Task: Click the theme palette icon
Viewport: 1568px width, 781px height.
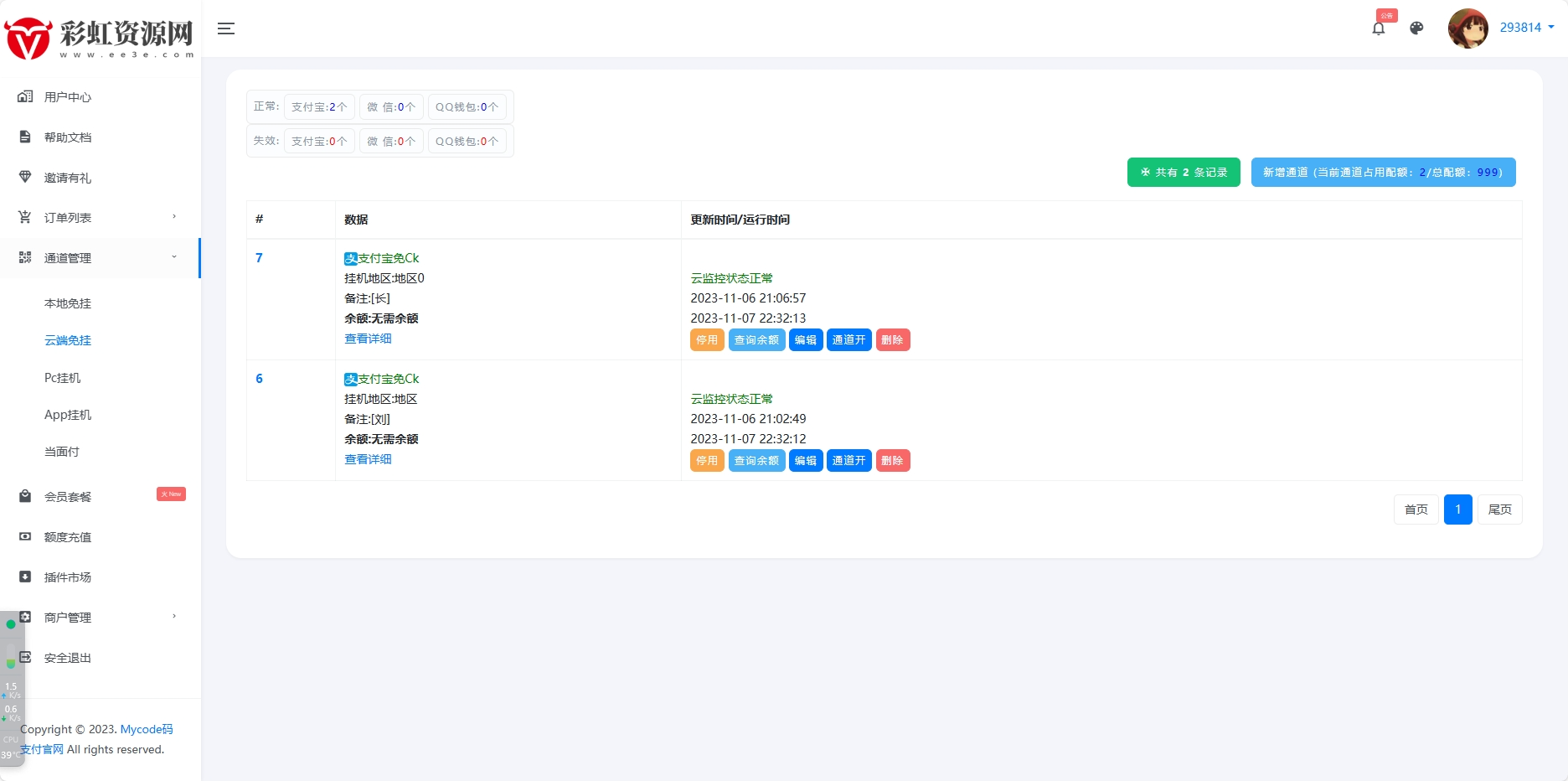Action: tap(1416, 28)
